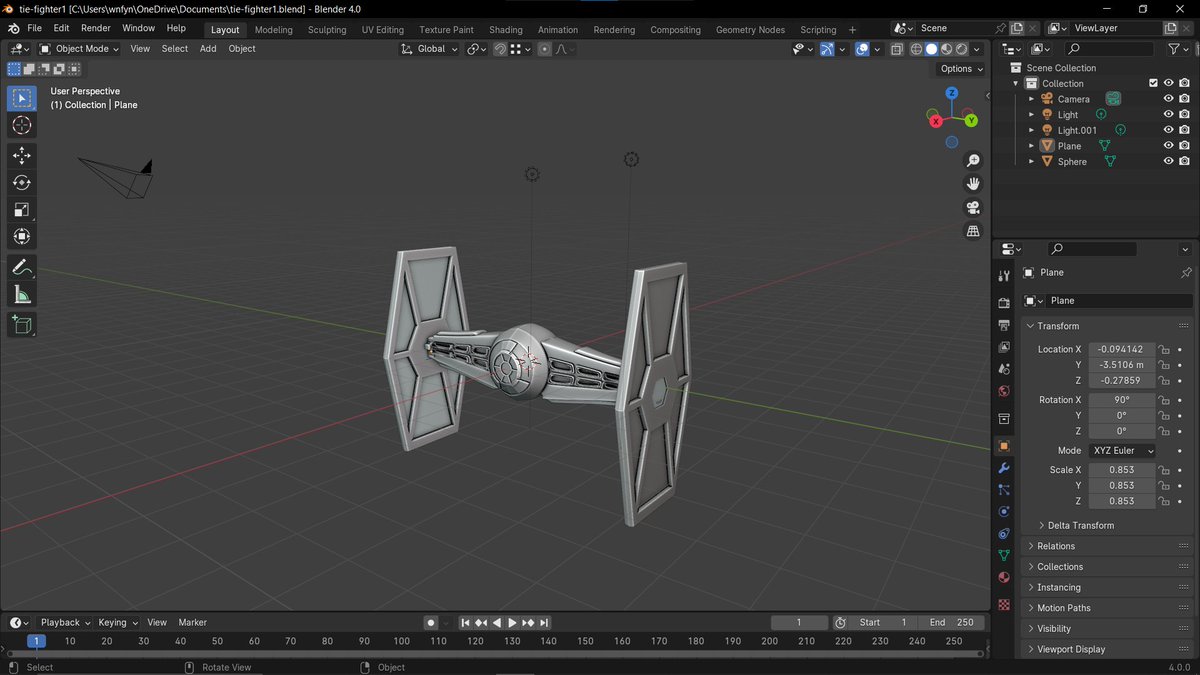Screen dimensions: 1200x675
Task: Expand the Motion Paths panel
Action: click(1063, 608)
